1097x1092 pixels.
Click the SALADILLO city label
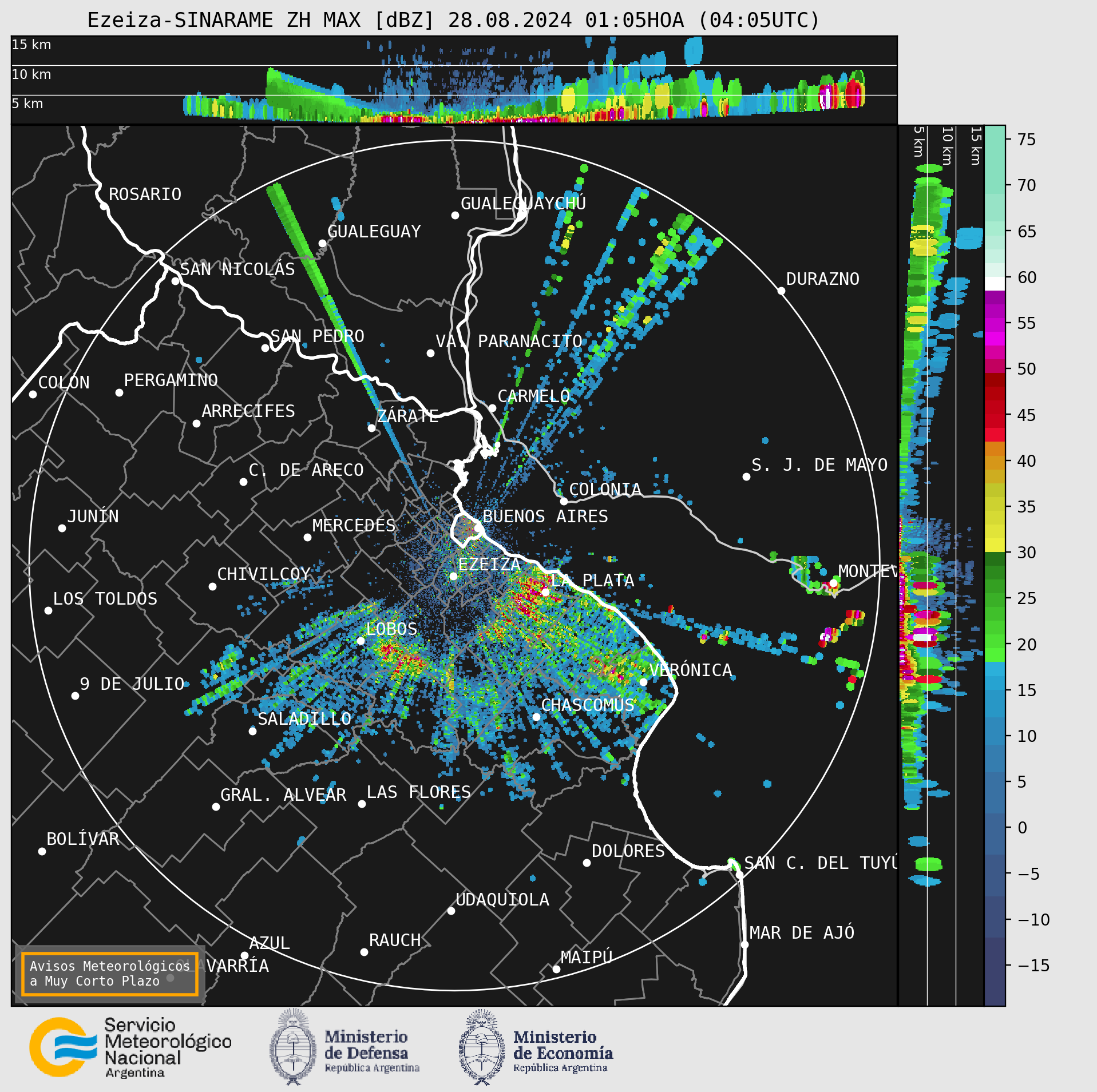304,719
